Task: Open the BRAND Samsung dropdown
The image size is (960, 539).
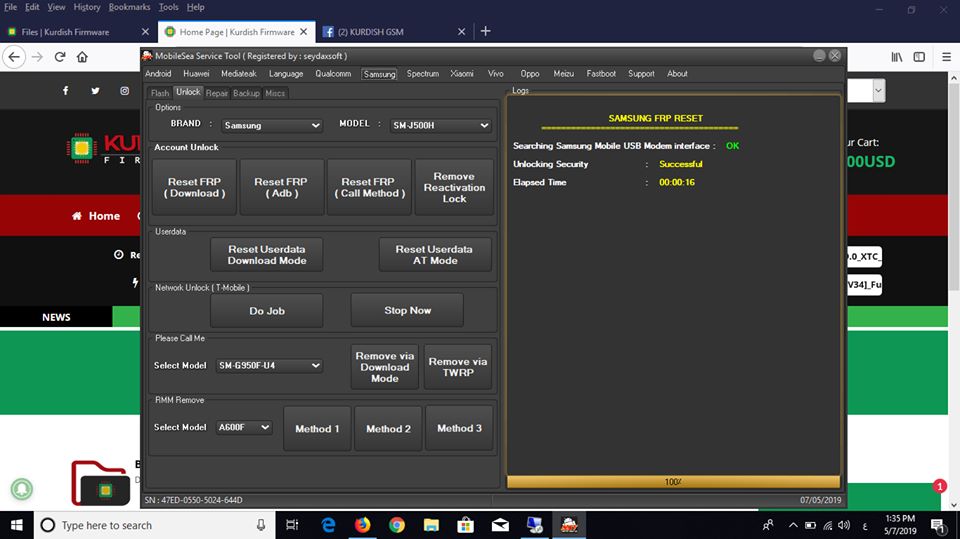Action: tap(272, 125)
